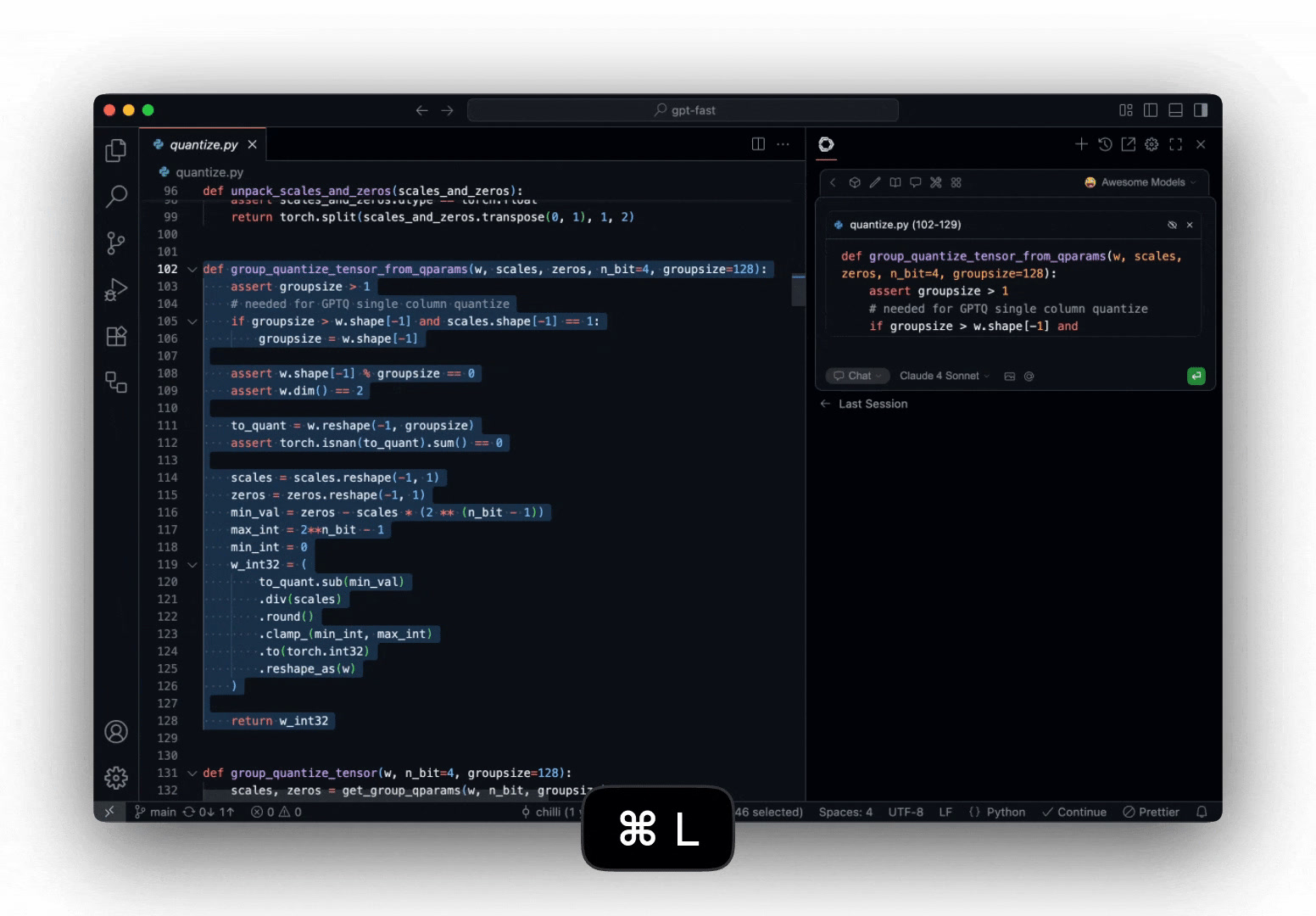
Task: Click the cube models icon in Continue toolbar
Action: click(855, 182)
